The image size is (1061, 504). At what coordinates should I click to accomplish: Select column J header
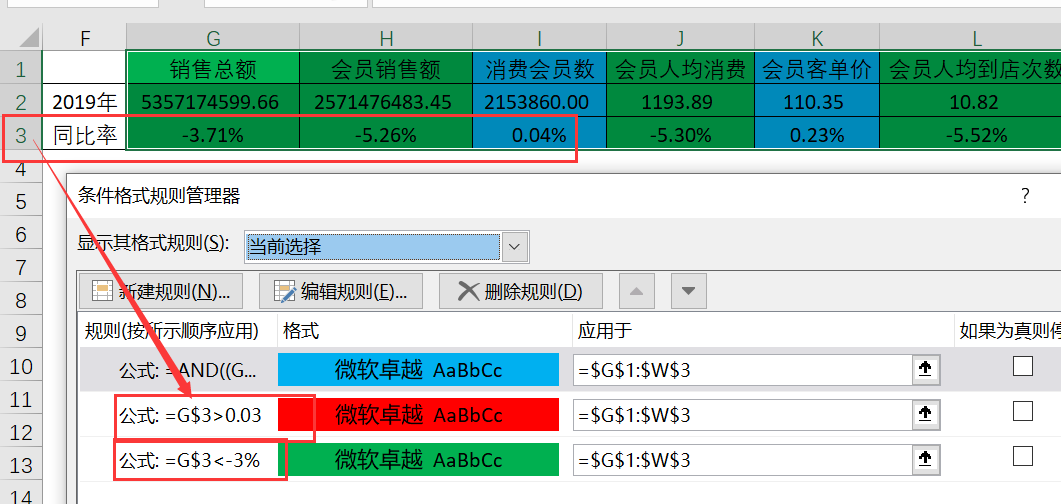(x=680, y=38)
